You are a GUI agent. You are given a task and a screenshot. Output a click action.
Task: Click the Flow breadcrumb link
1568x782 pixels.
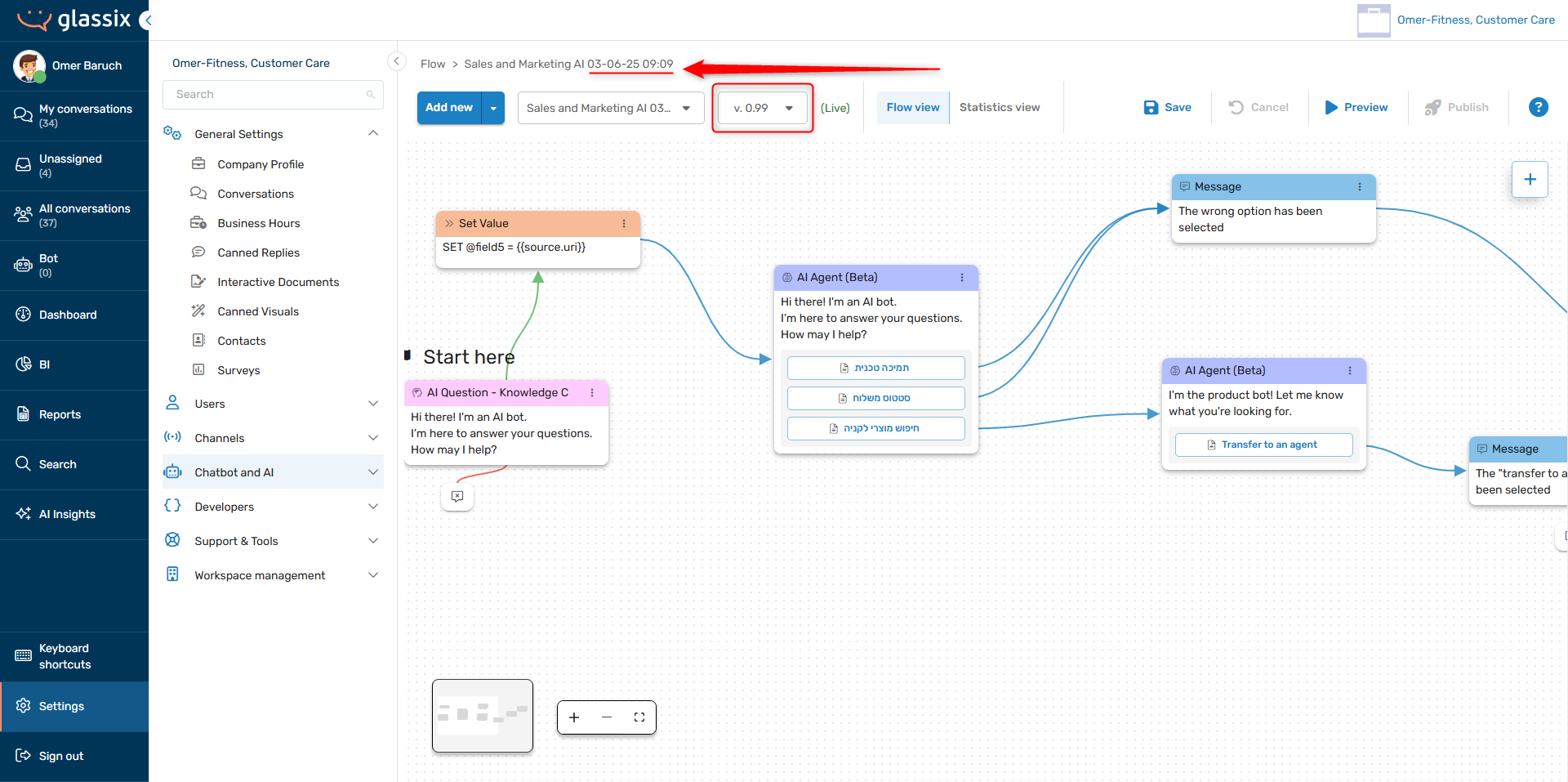pyautogui.click(x=433, y=64)
